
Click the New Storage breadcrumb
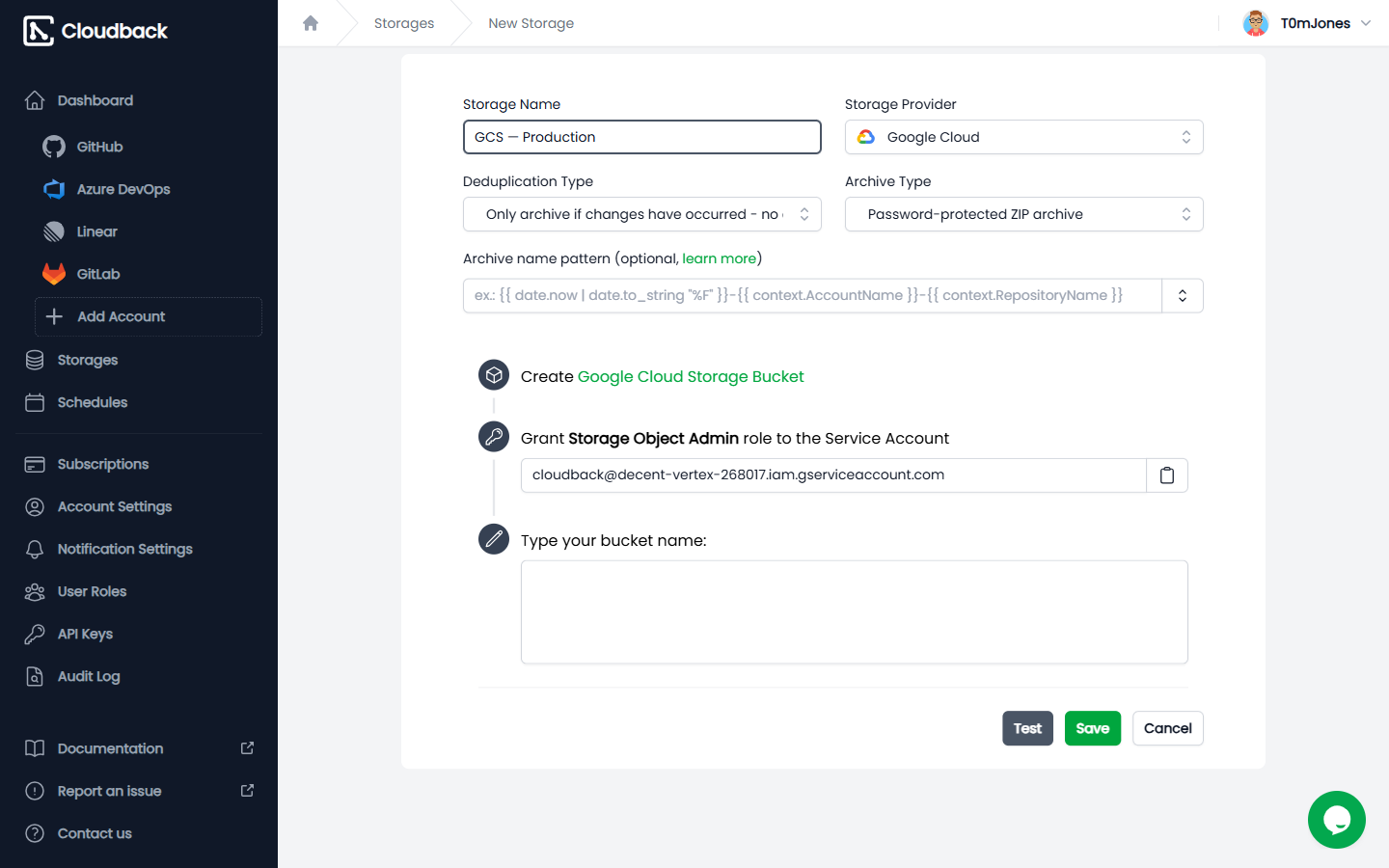(x=531, y=23)
